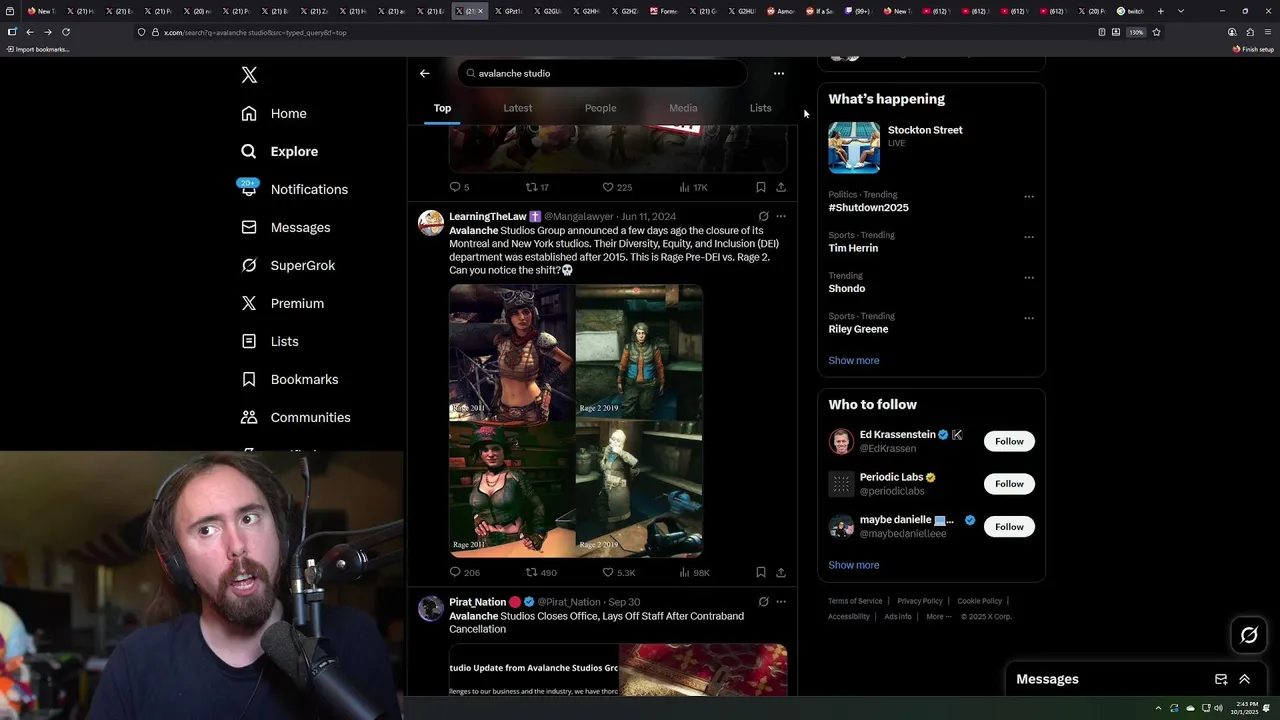The width and height of the screenshot is (1280, 720).
Task: Open the Pirat_Nation profile name
Action: pyautogui.click(x=477, y=602)
